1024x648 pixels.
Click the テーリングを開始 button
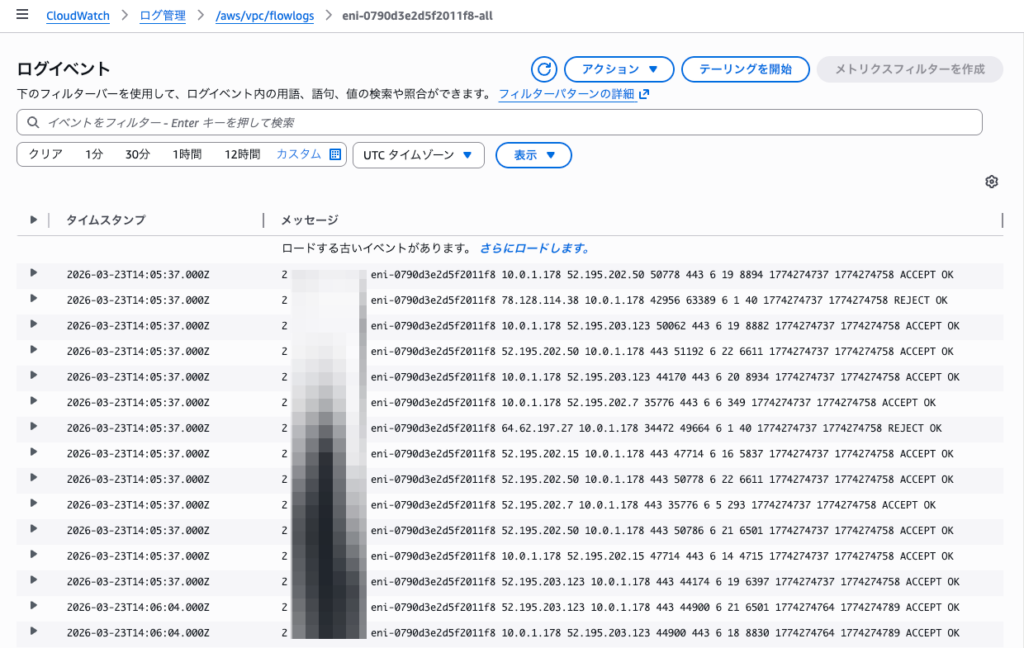pos(745,69)
